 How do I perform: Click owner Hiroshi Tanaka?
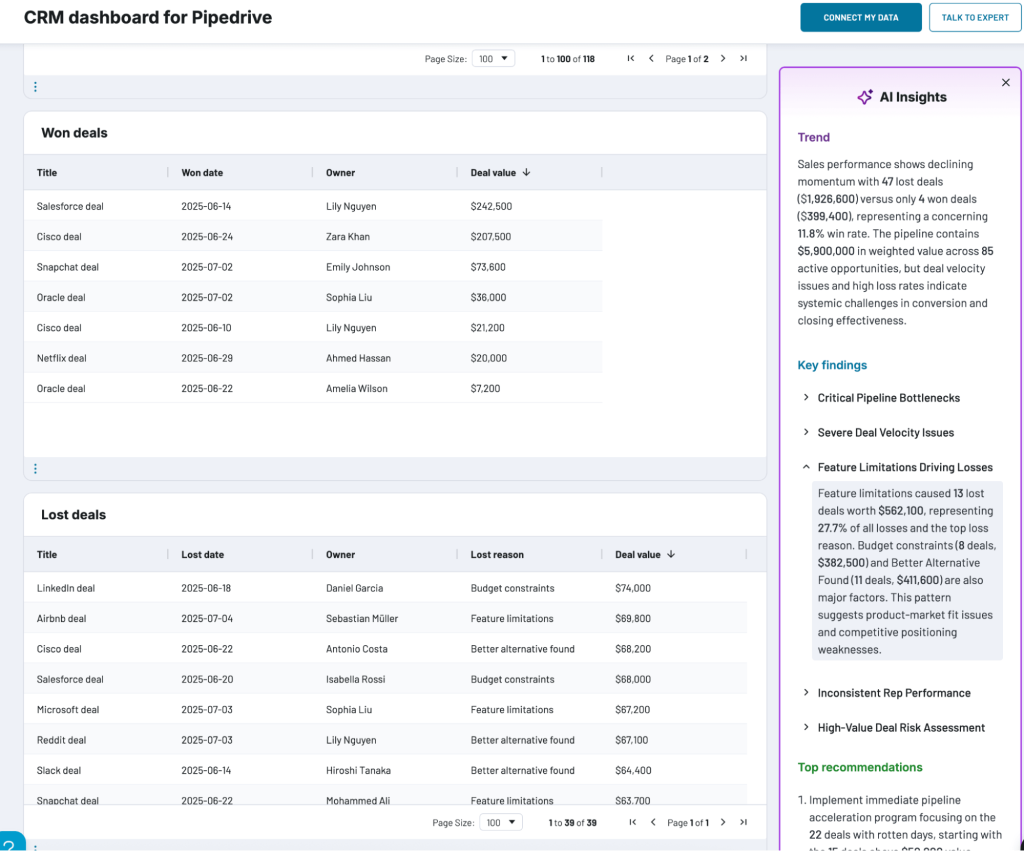(358, 771)
